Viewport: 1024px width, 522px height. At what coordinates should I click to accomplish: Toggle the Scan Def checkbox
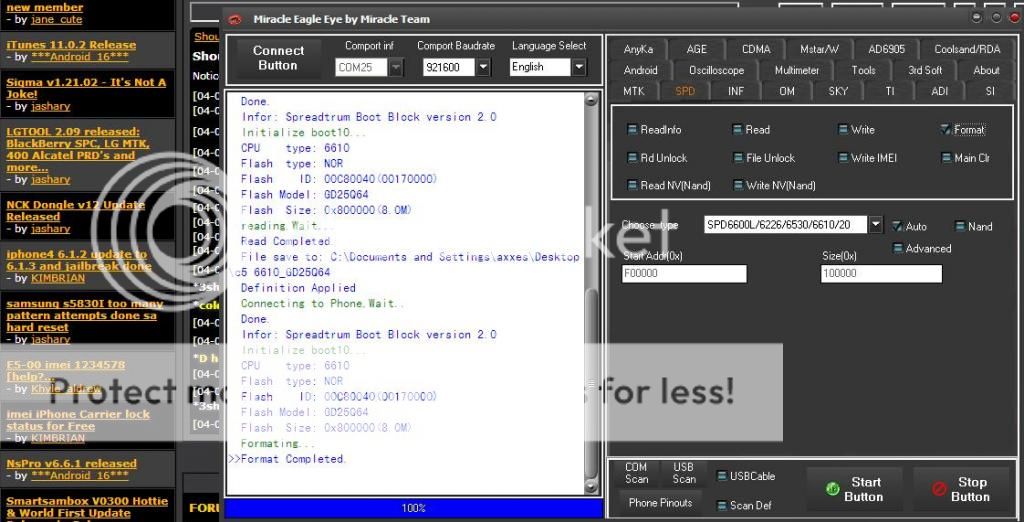(x=722, y=505)
